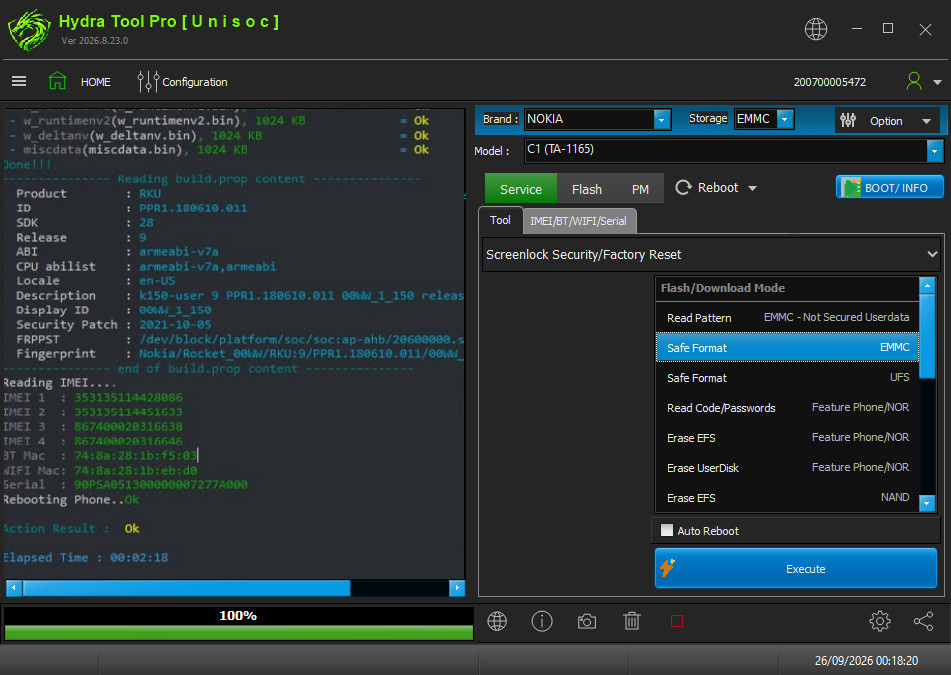Take a screenshot with the camera icon
Screen dimensions: 951x675
(586, 621)
